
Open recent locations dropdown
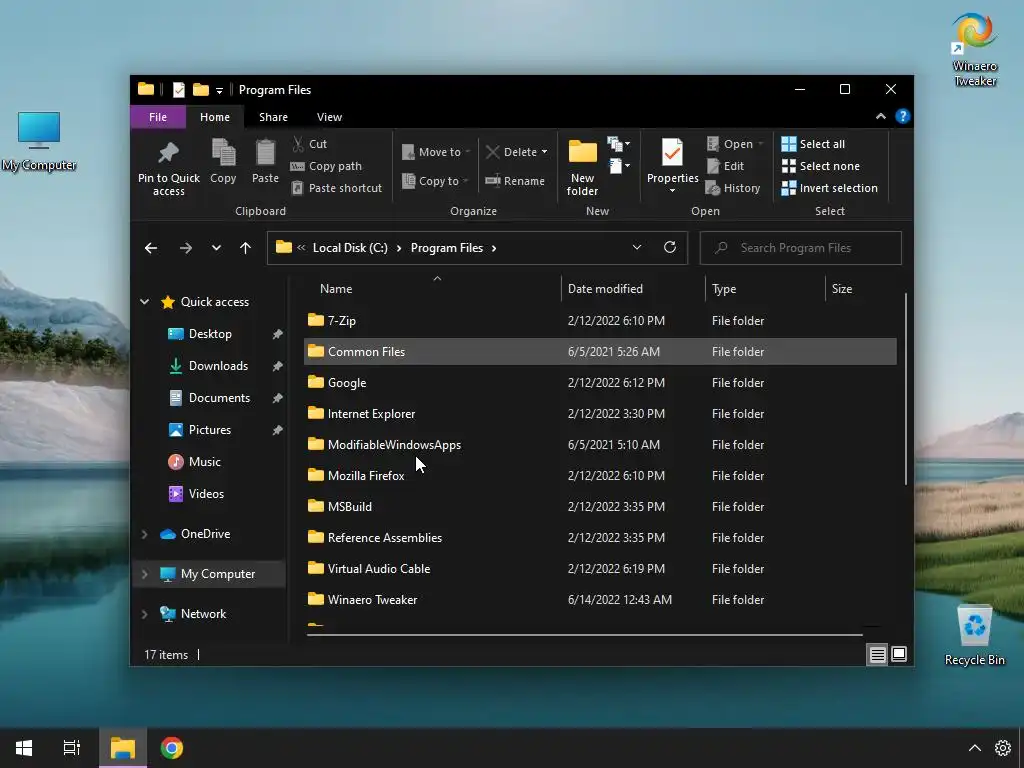tap(216, 248)
